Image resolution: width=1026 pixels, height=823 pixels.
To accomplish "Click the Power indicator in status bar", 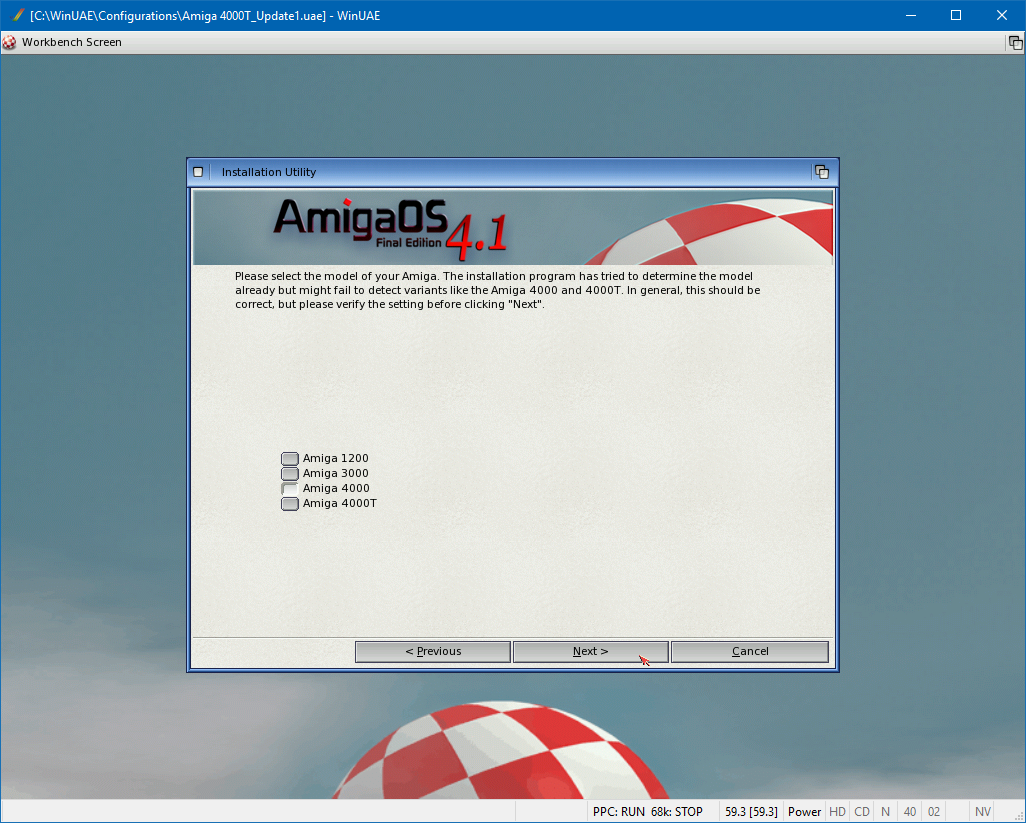I will point(804,812).
